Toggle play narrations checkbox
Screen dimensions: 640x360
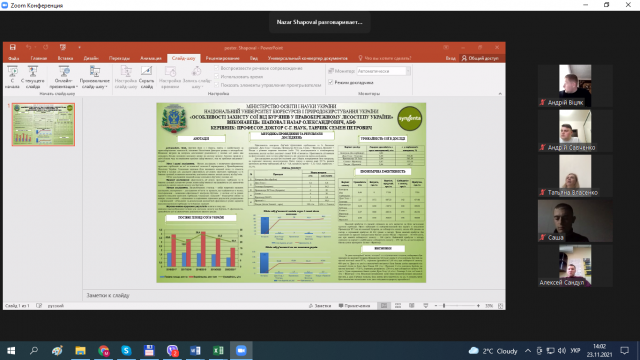coord(216,68)
